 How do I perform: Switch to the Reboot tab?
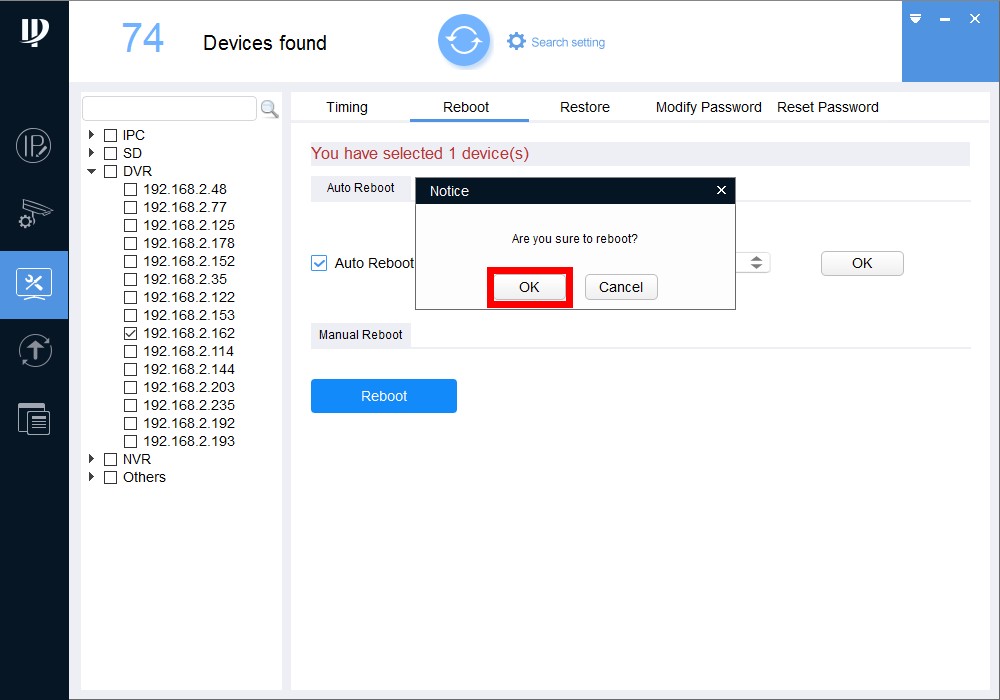(466, 107)
